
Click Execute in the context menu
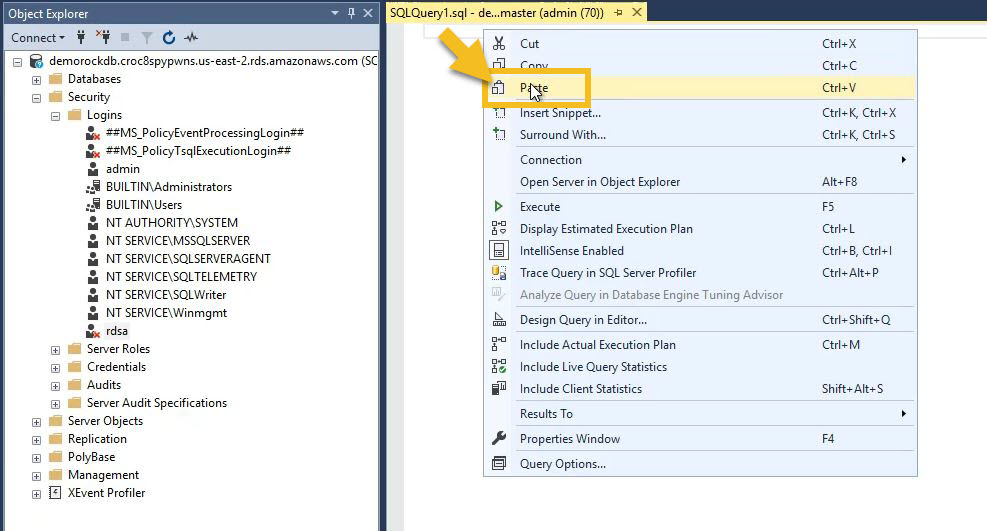[700, 207]
